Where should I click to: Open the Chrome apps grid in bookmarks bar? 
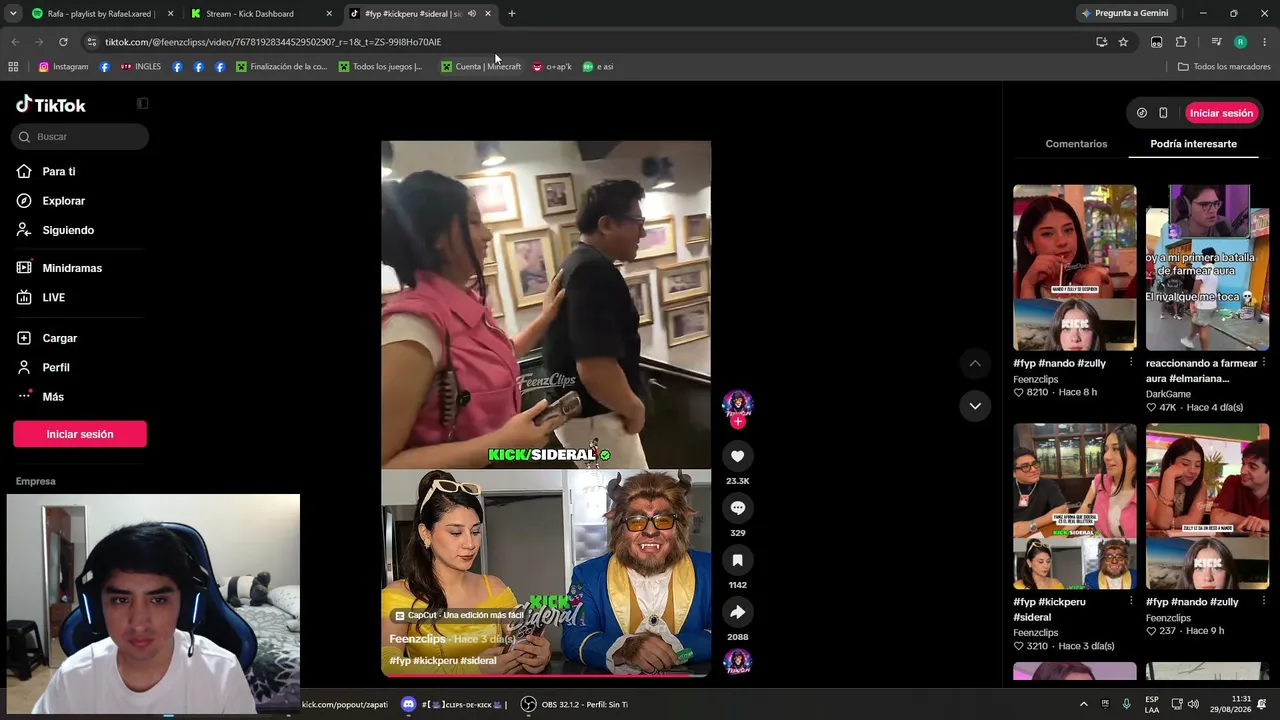(x=13, y=67)
